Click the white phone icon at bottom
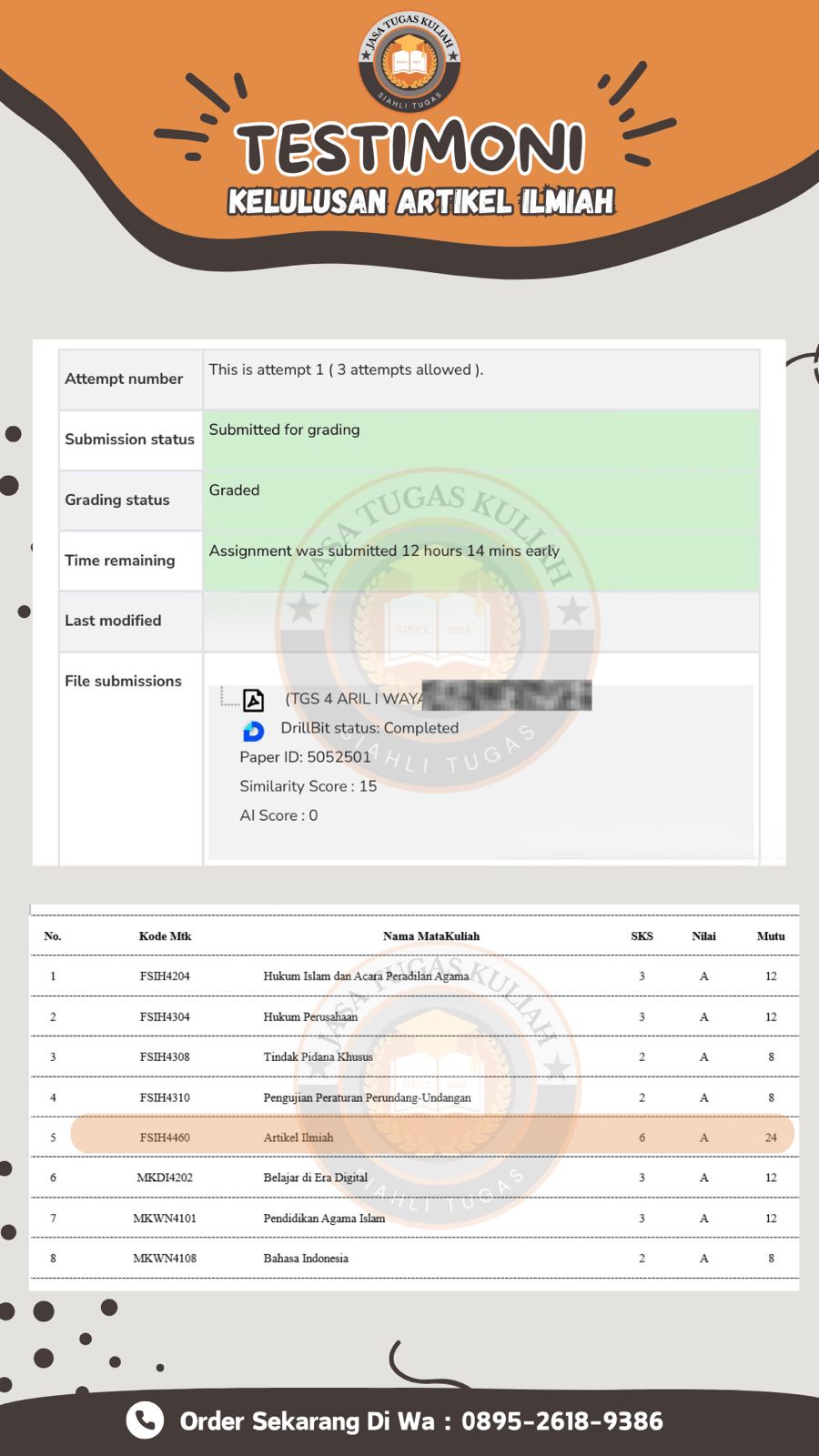Viewport: 819px width, 1456px height. click(x=144, y=1420)
